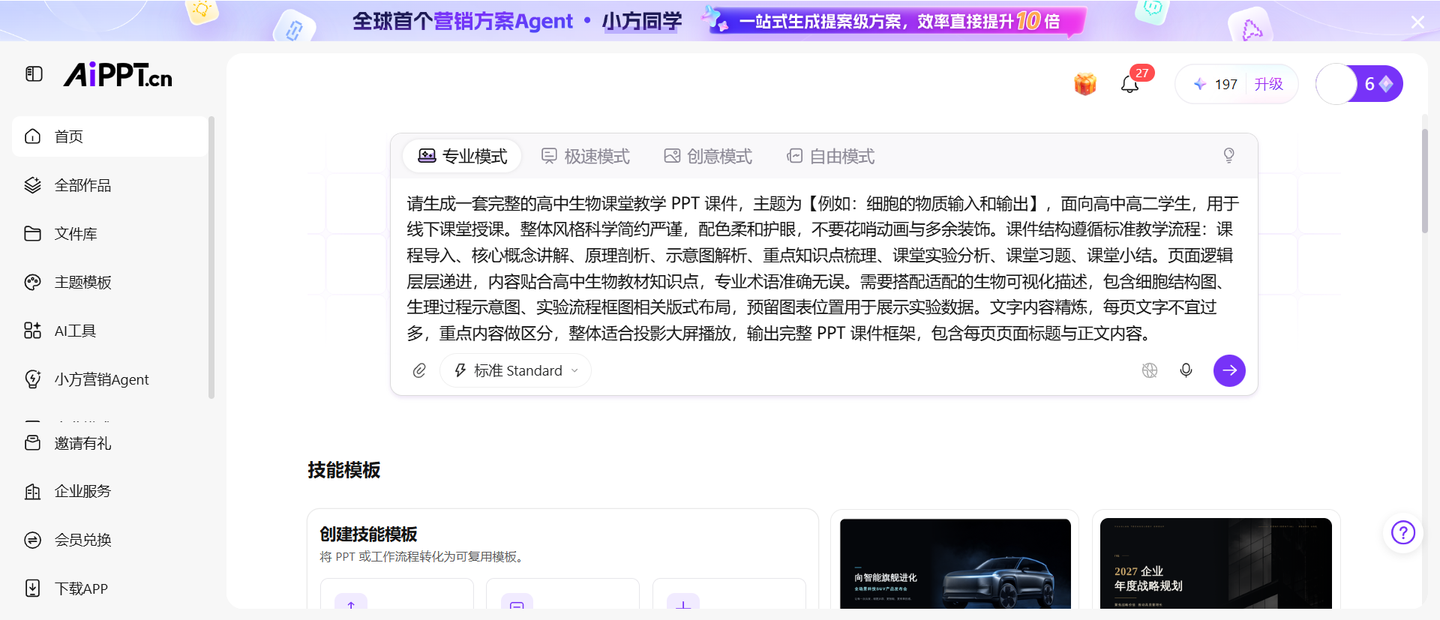This screenshot has width=1440, height=620.
Task: Click the 技能模板 section heading
Action: tap(344, 470)
